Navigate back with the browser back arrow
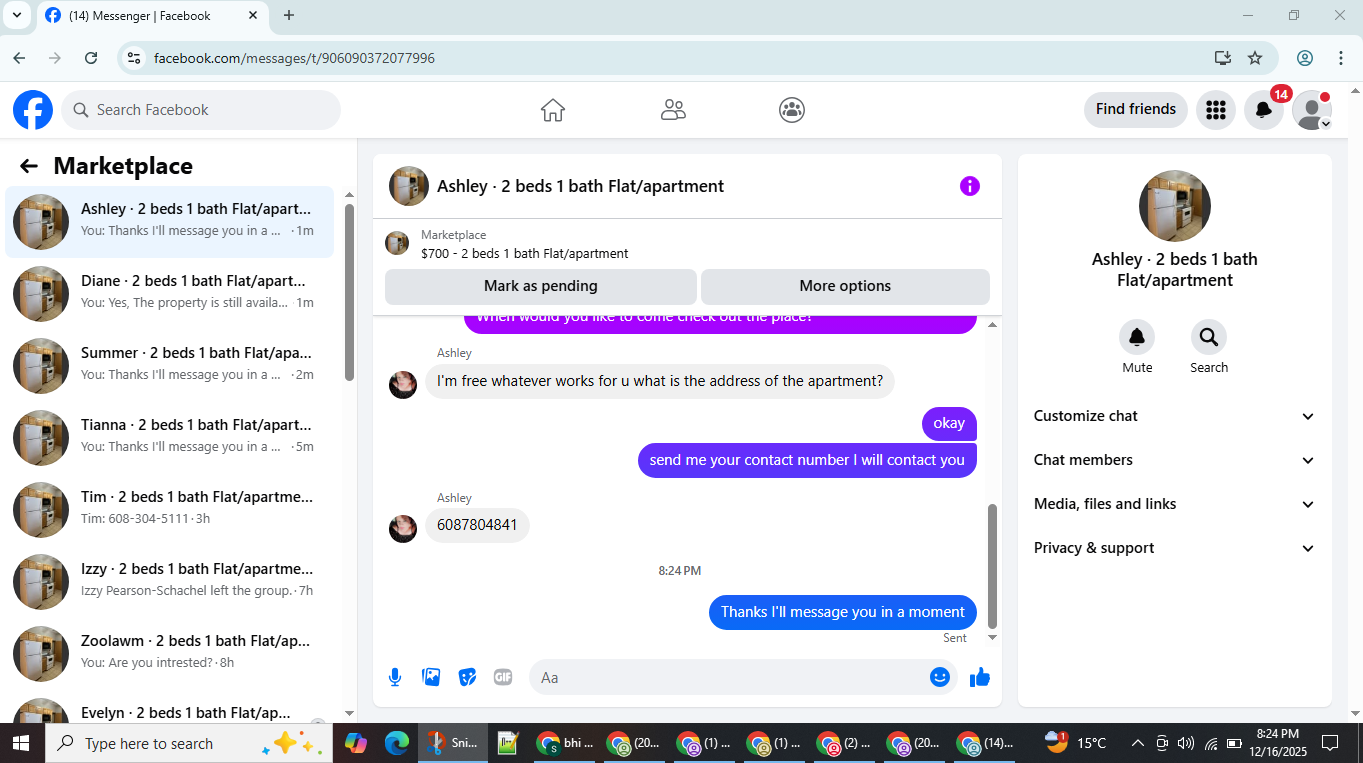Screen dimensions: 1363x763 tap(19, 58)
